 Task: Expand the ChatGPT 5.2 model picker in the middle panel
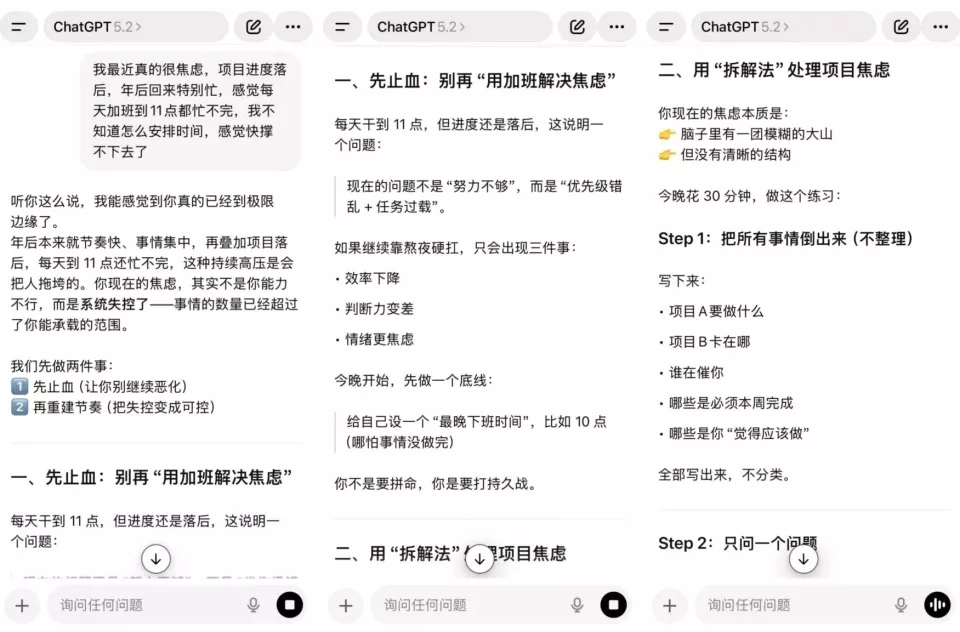[420, 27]
